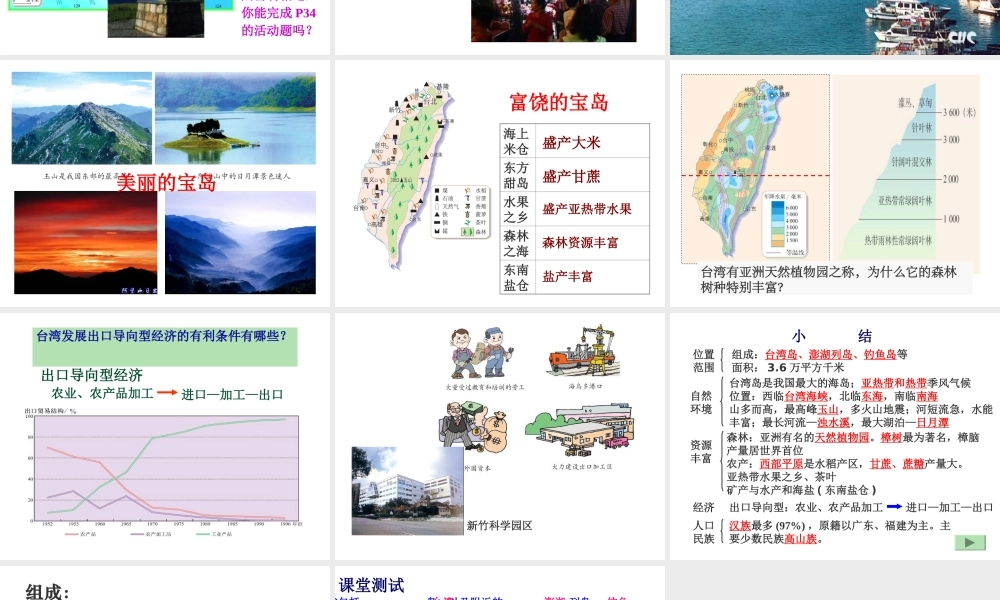
Task: Click the two workers cartoon image
Action: [x=482, y=354]
